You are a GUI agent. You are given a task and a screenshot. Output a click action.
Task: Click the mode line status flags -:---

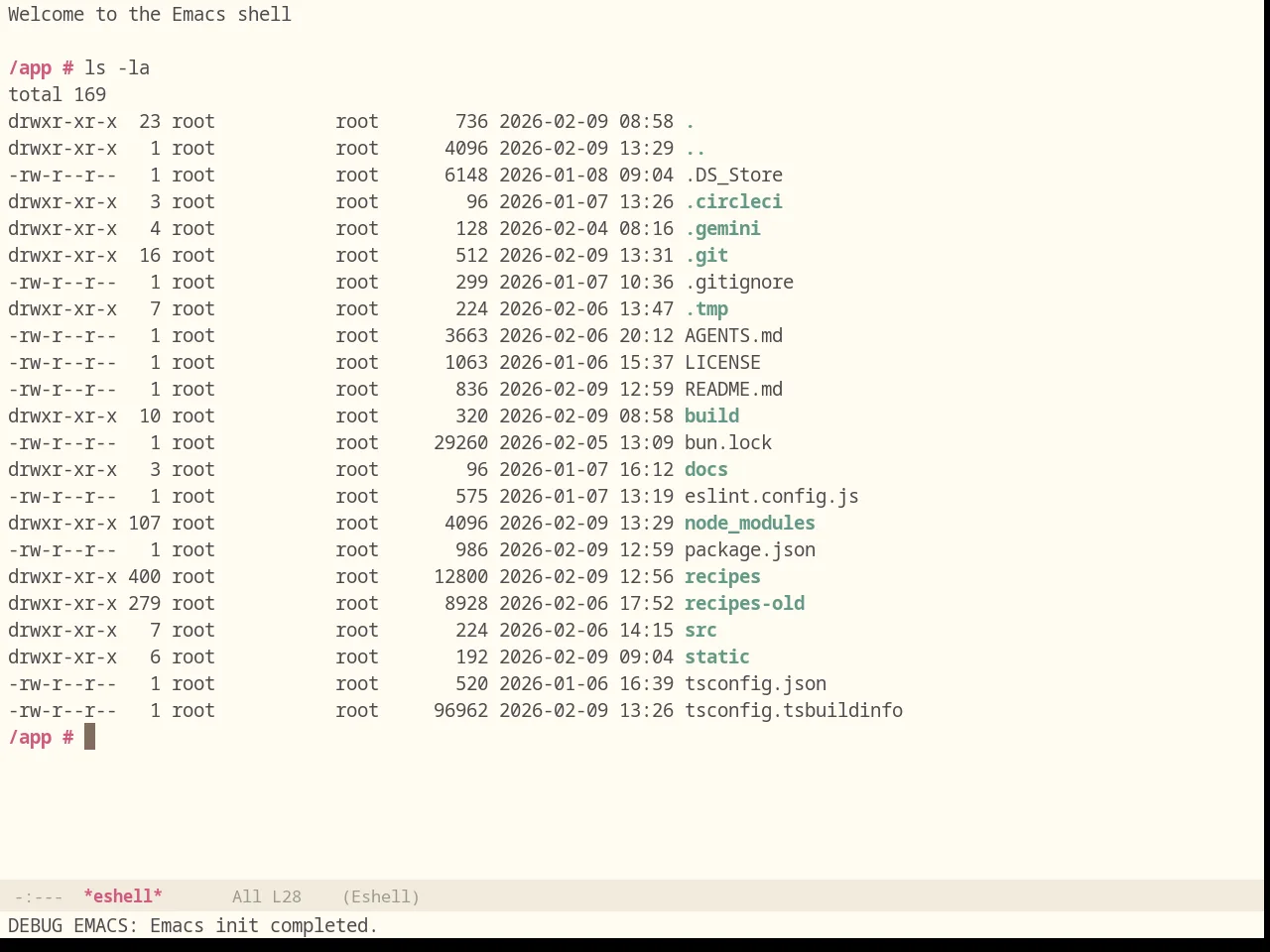click(x=39, y=896)
